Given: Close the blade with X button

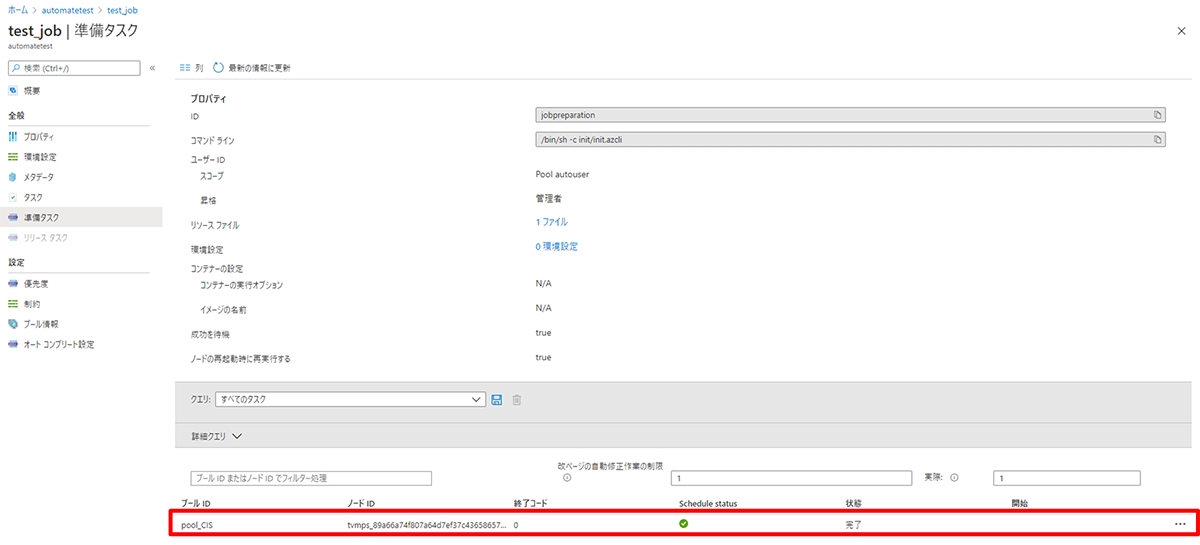Looking at the screenshot, I should 1182,32.
